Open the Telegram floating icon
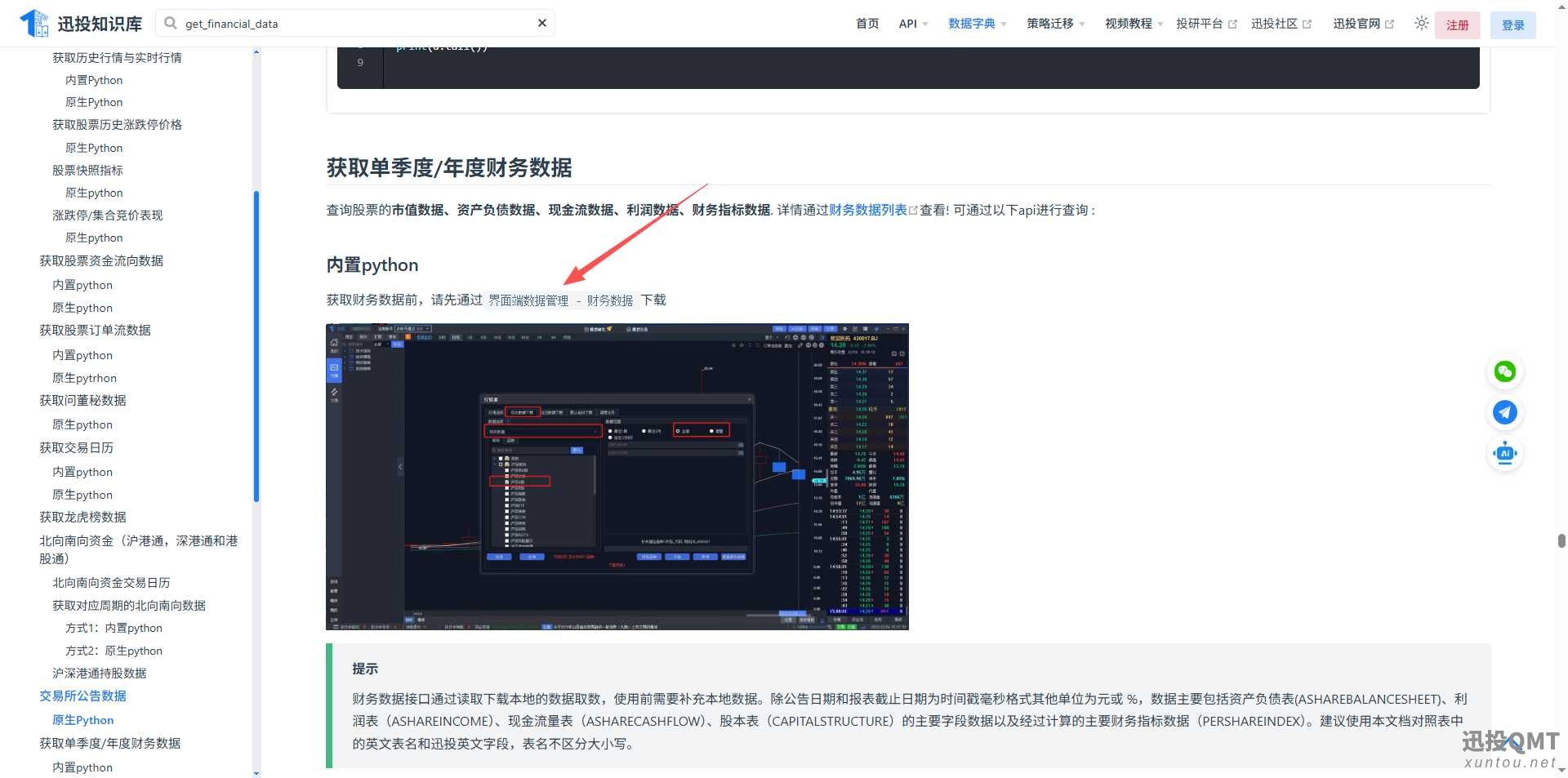The image size is (1568, 778). point(1504,413)
